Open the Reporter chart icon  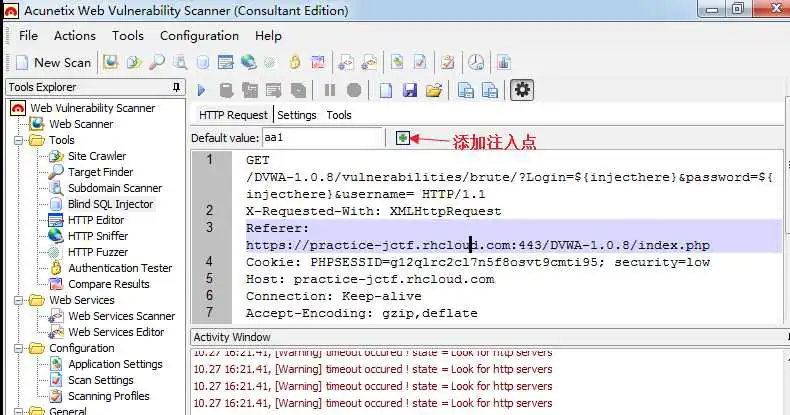point(503,62)
